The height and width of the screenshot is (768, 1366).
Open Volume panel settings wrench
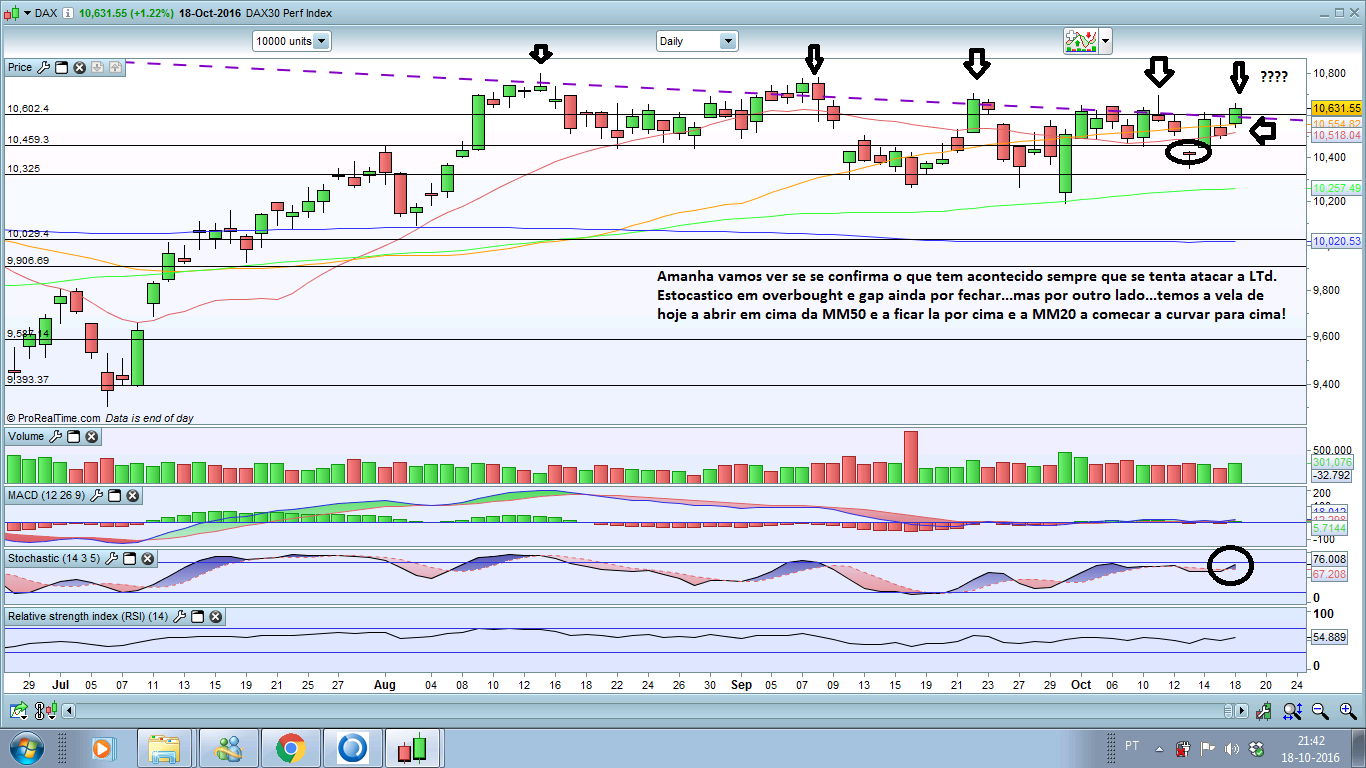pos(55,437)
